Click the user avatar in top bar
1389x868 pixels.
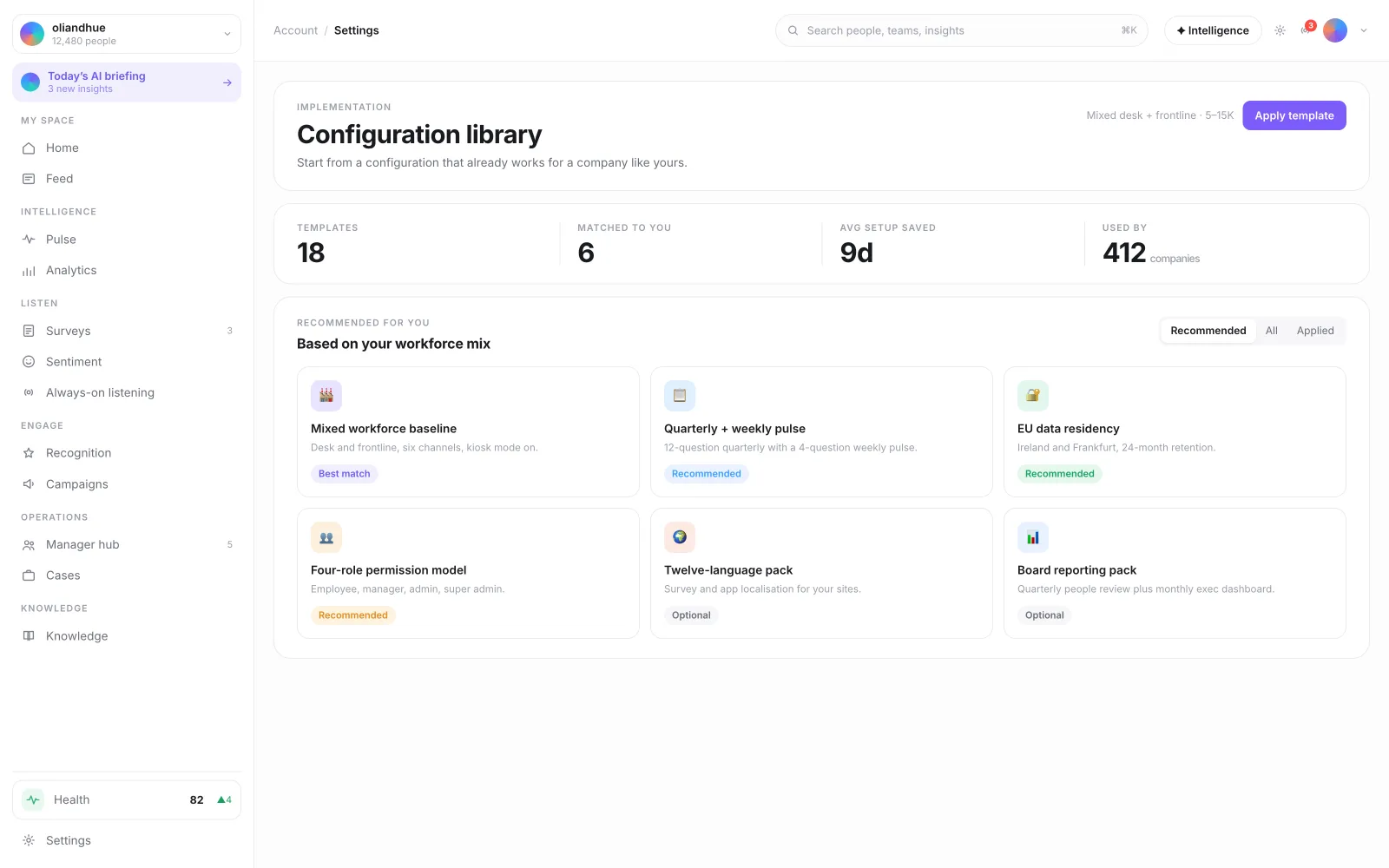[x=1335, y=30]
